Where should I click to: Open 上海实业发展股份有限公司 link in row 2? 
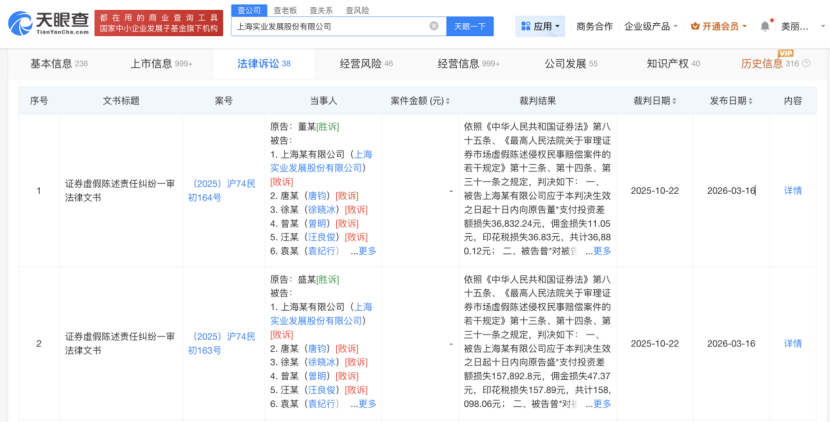pyautogui.click(x=321, y=313)
